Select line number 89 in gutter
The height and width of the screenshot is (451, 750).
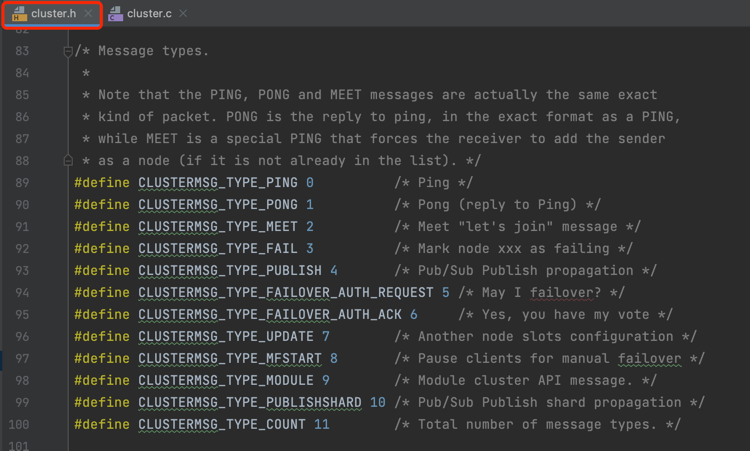[22, 183]
